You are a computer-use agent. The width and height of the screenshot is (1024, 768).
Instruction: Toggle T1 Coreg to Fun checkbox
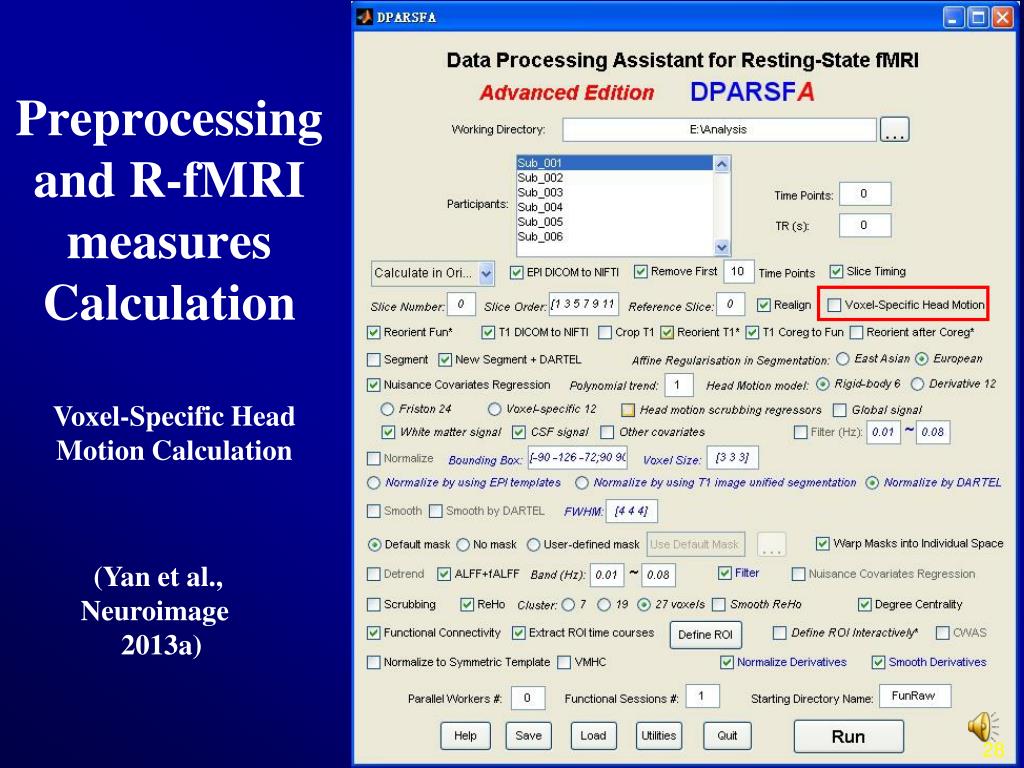tap(752, 332)
